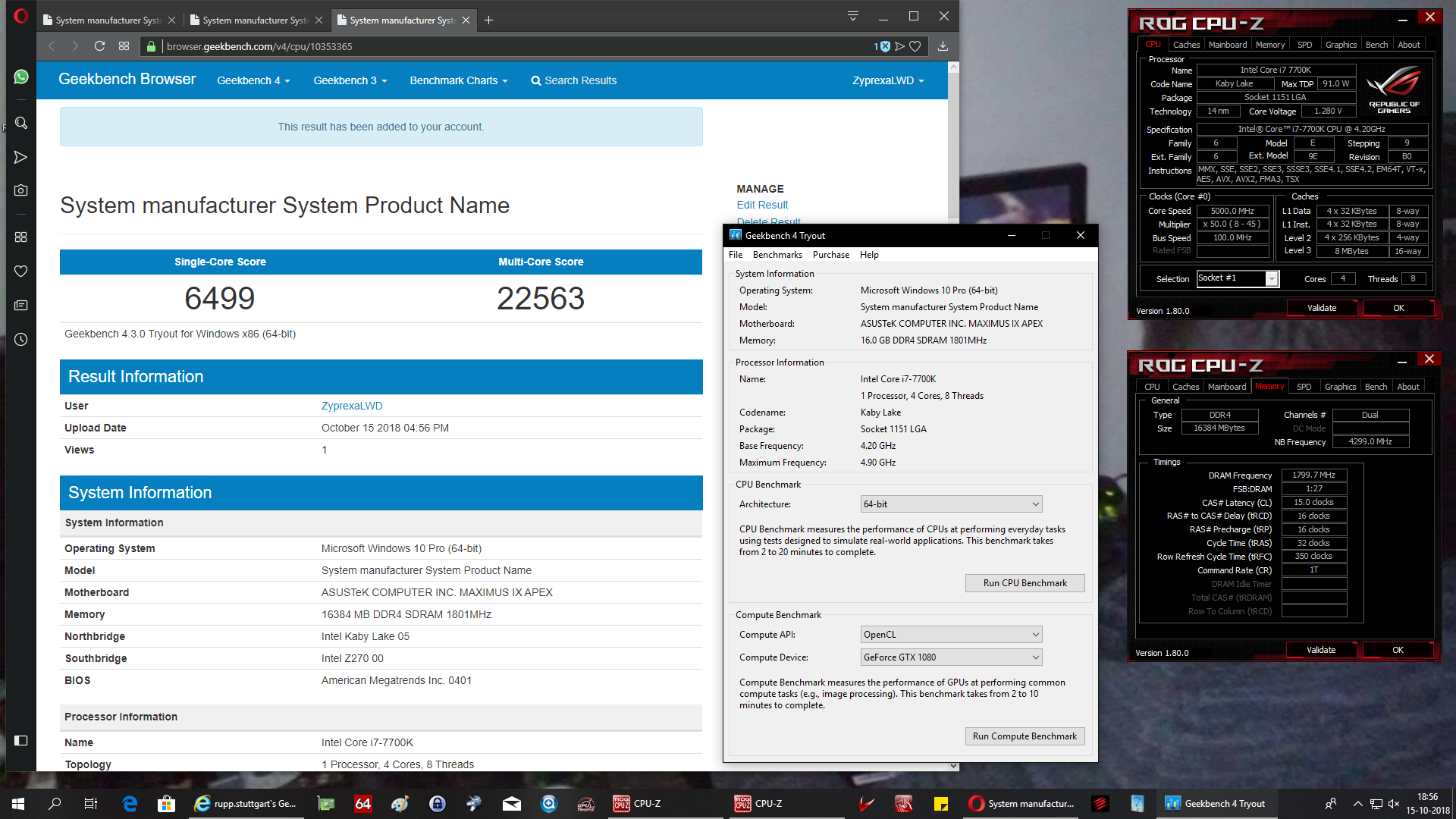Open the About tab in top CPU-Z window
Screen dimensions: 1456x819
tap(1409, 45)
